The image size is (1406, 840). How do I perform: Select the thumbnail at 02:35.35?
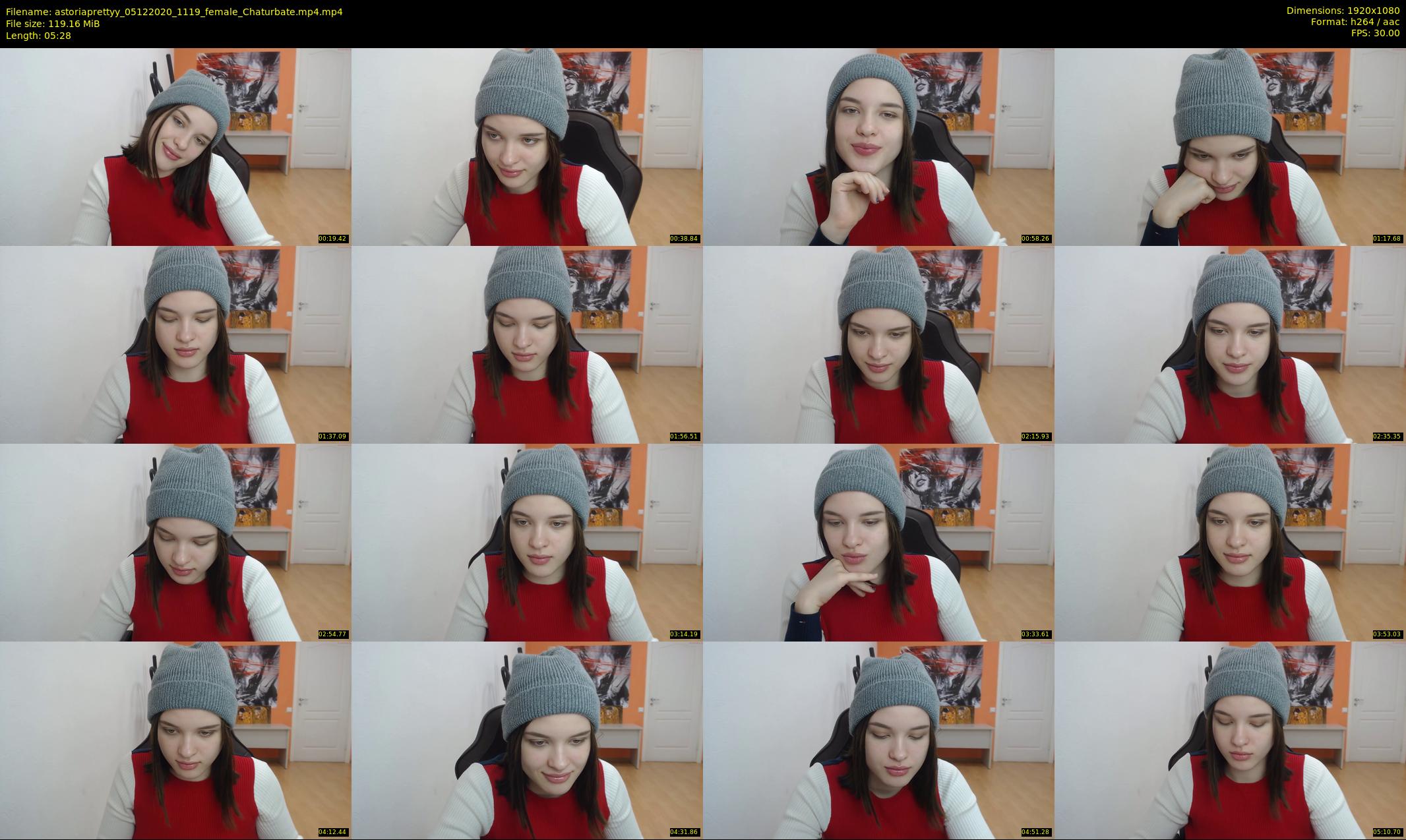coord(1230,344)
